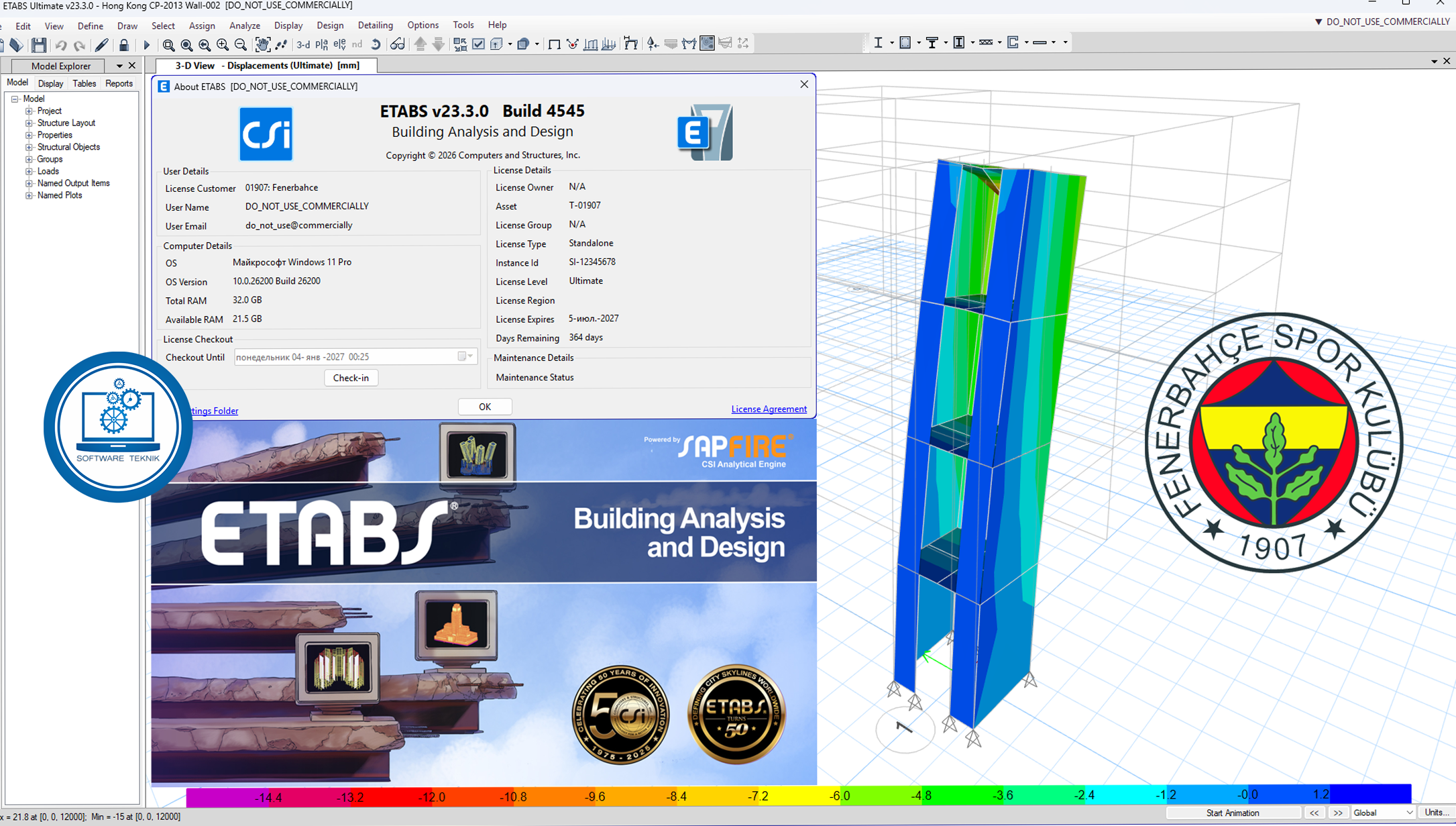Select the Rubber Band Zoom magnifier icon

pos(168,45)
